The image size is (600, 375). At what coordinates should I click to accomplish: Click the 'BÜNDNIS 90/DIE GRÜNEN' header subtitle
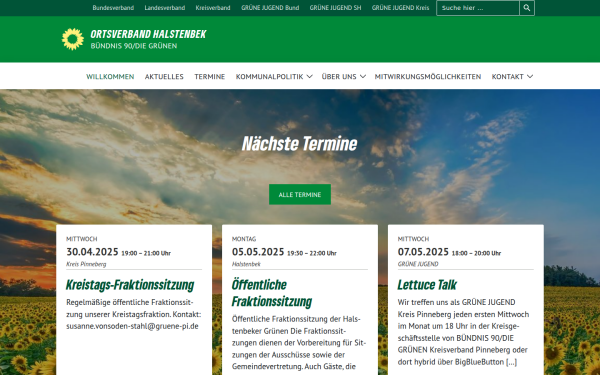(x=134, y=46)
